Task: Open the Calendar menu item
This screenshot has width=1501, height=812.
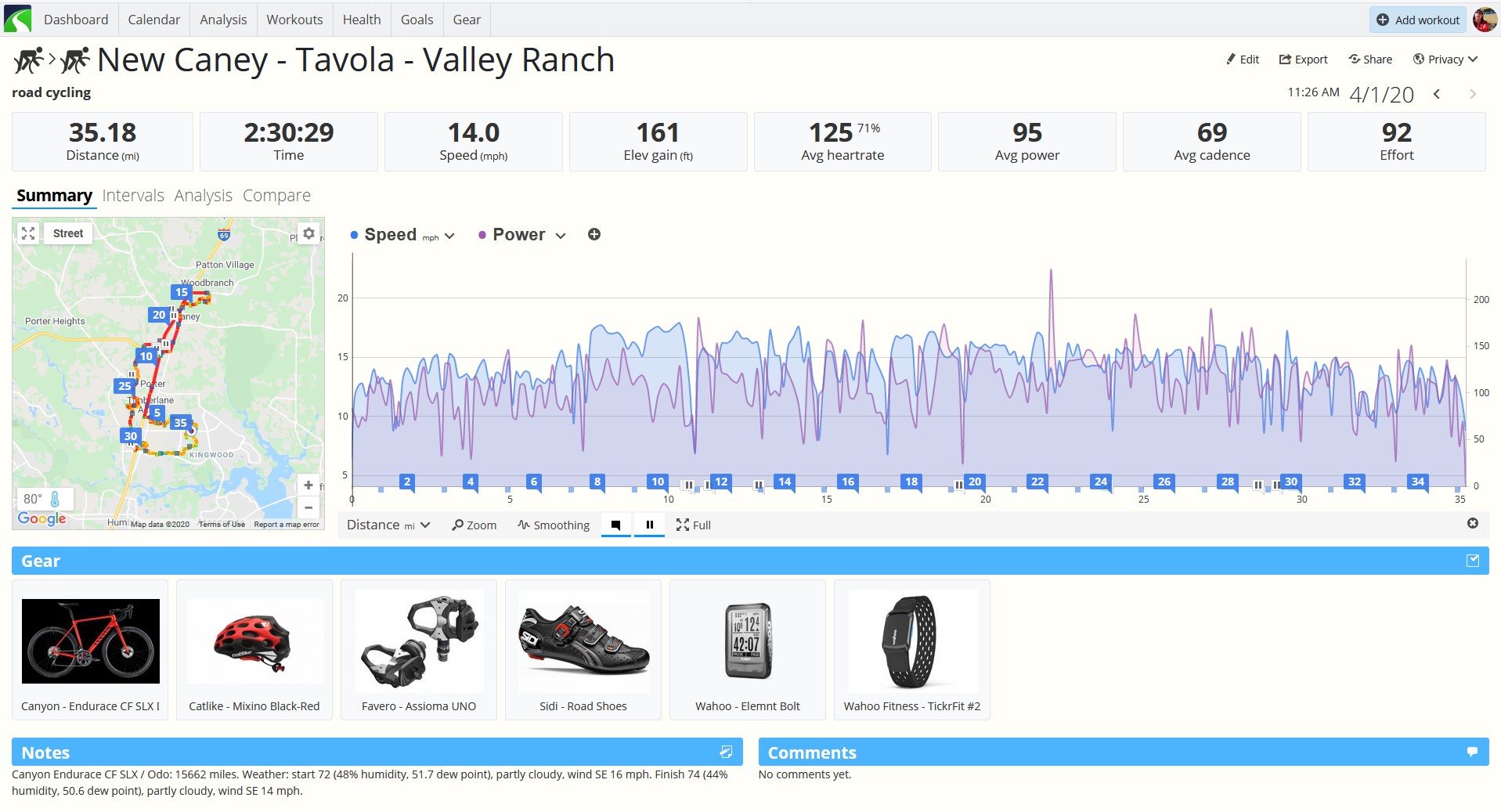Action: (x=154, y=20)
